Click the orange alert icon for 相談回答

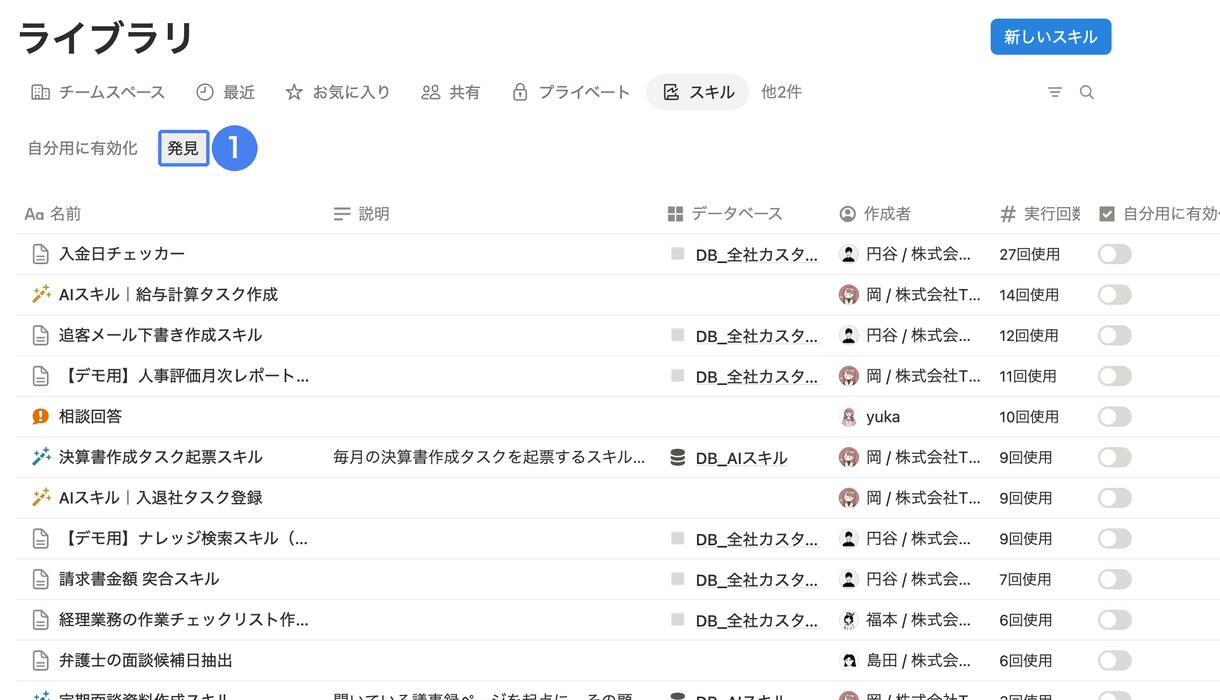41,416
